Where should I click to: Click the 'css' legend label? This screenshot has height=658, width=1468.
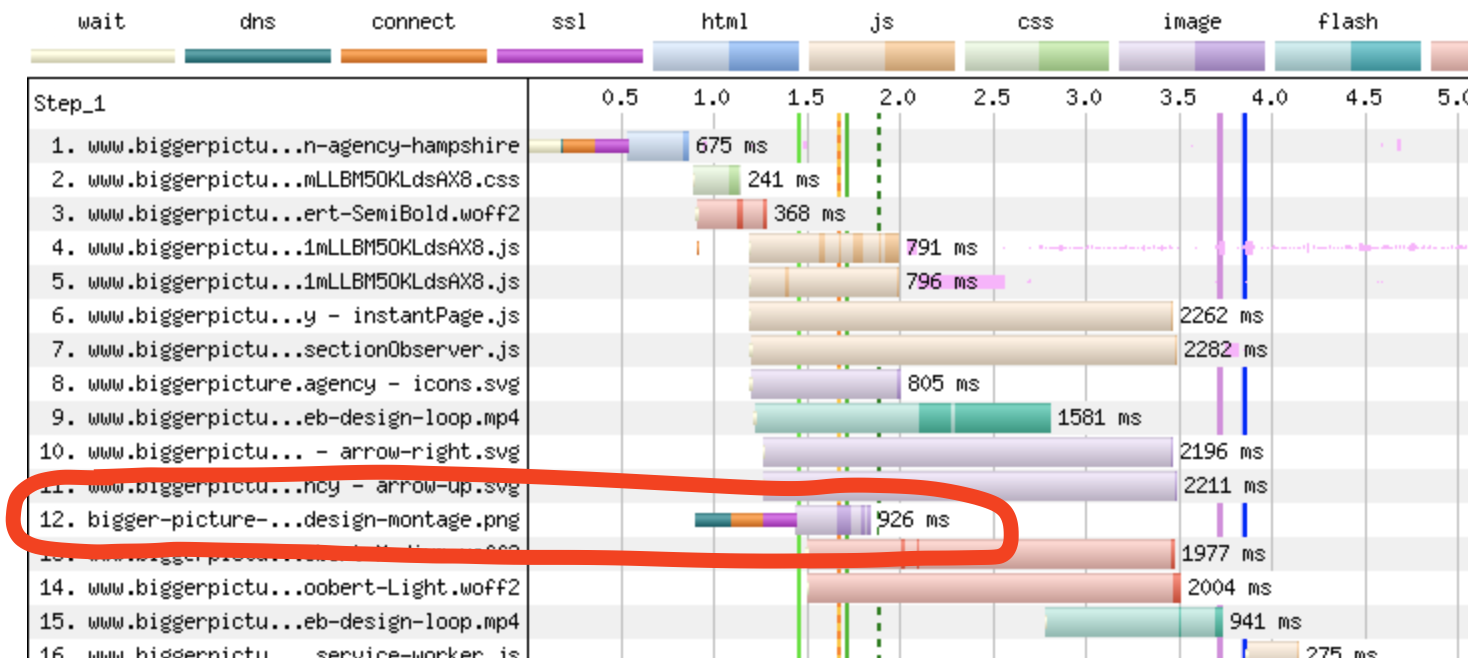coord(1037,21)
